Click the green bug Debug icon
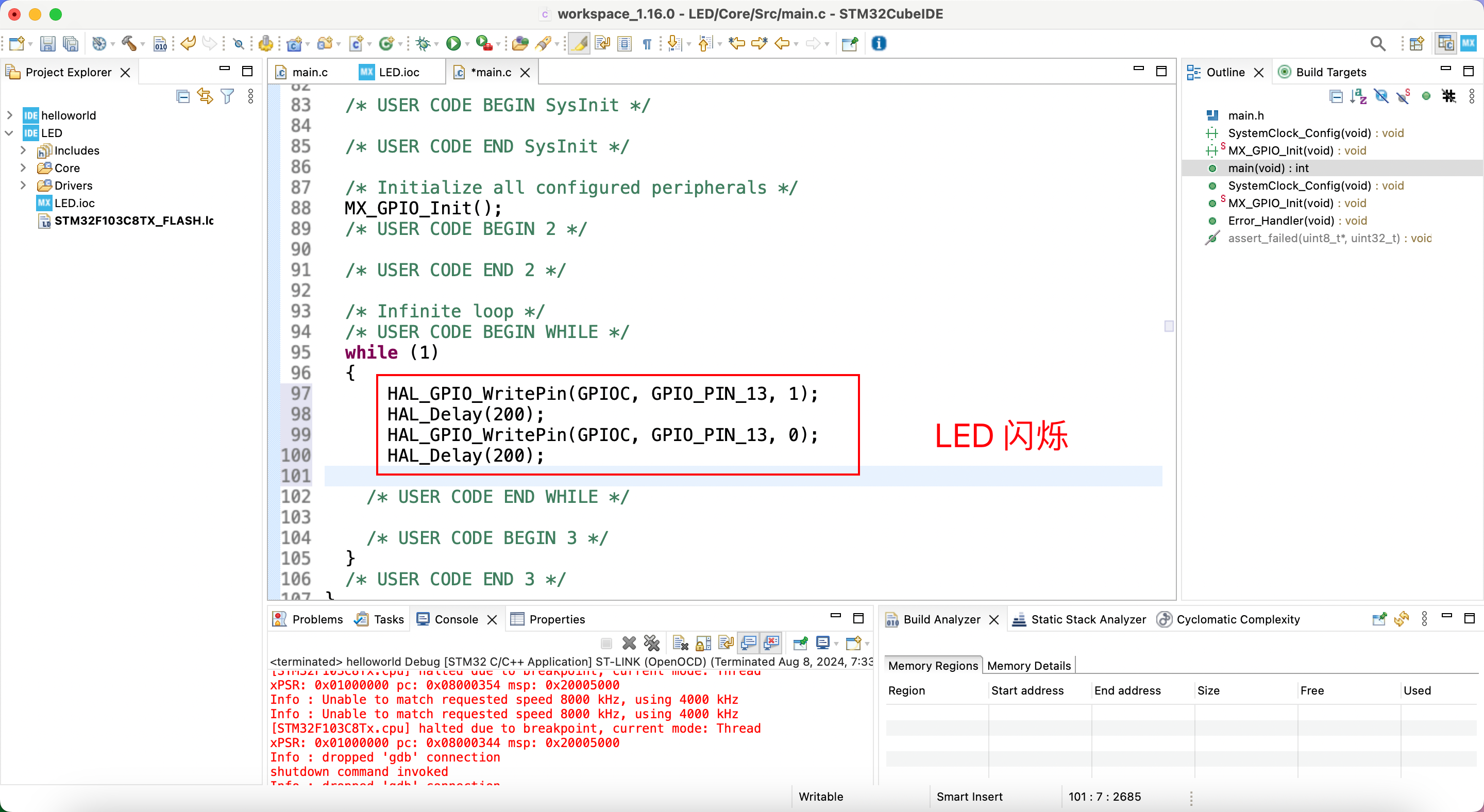 (x=424, y=44)
